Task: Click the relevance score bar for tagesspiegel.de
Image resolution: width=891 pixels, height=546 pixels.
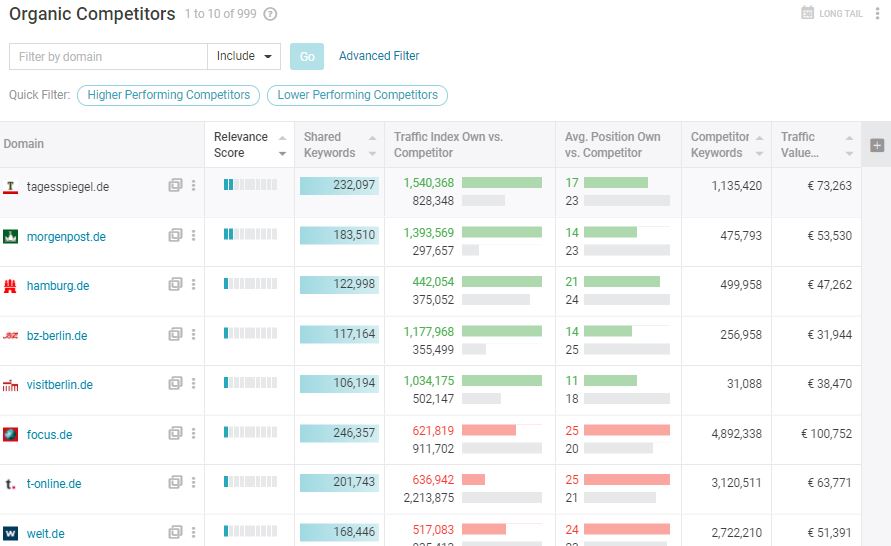Action: tap(250, 184)
